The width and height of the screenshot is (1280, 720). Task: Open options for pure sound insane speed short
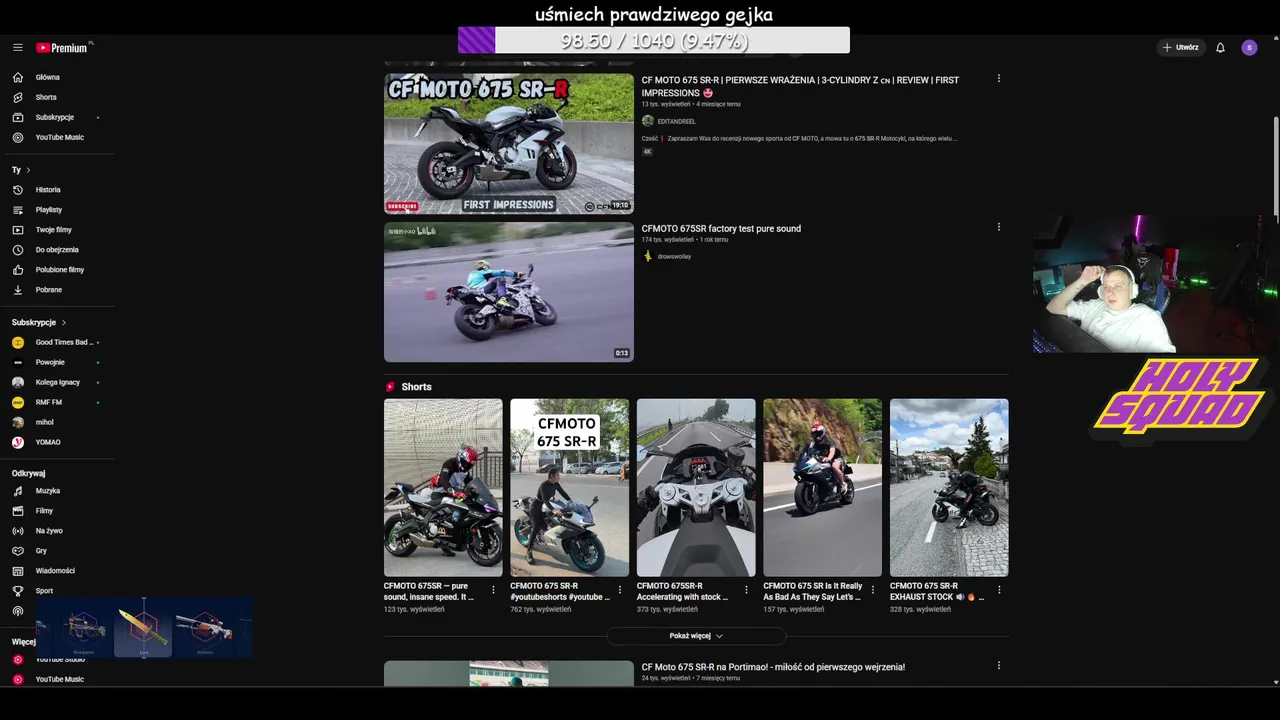[x=493, y=590]
